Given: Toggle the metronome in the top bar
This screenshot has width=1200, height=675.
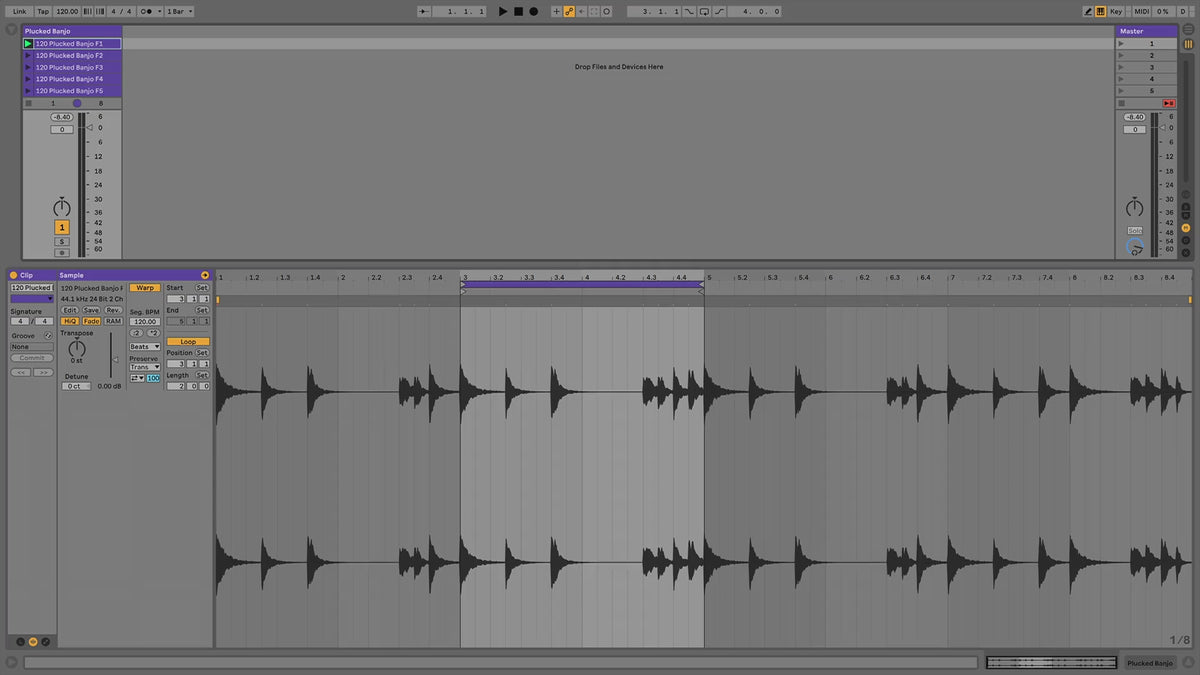Looking at the screenshot, I should pyautogui.click(x=148, y=11).
